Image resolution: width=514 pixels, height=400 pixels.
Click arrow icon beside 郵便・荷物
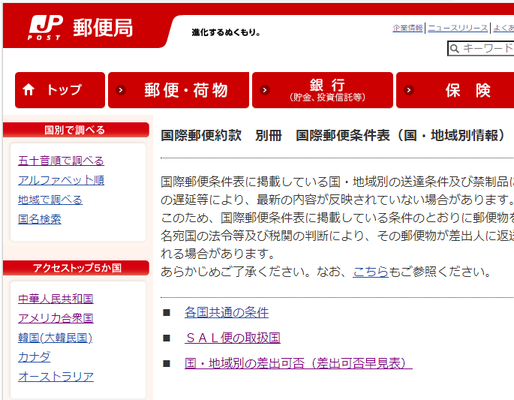tap(121, 90)
